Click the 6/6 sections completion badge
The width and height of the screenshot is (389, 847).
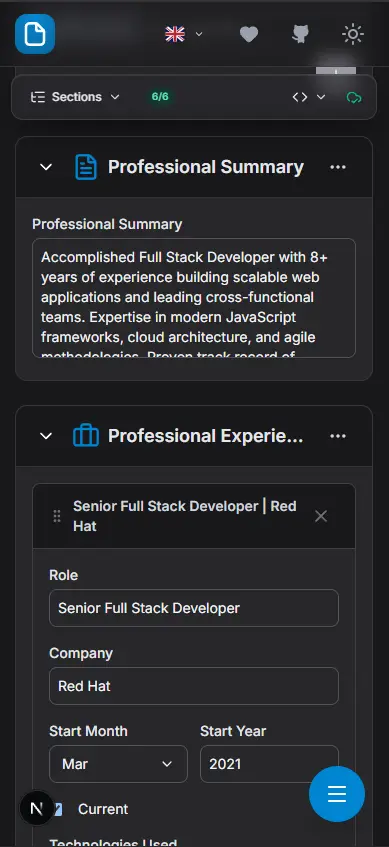[x=160, y=97]
